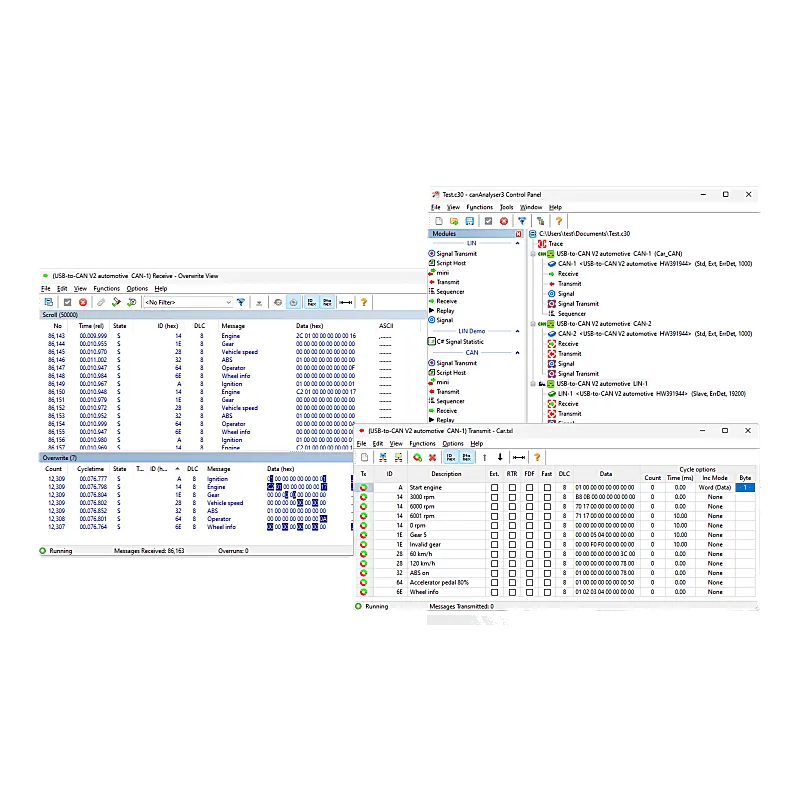Enable the Ext. checkbox for Start engine
The width and height of the screenshot is (800, 800).
[x=494, y=487]
